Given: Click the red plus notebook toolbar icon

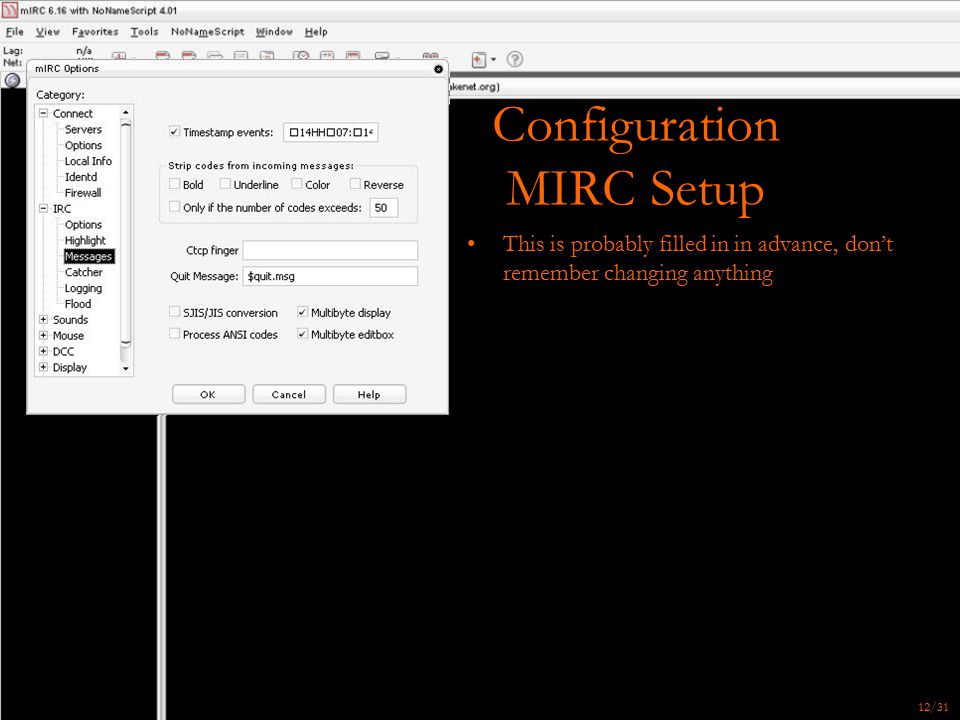Looking at the screenshot, I should (479, 59).
